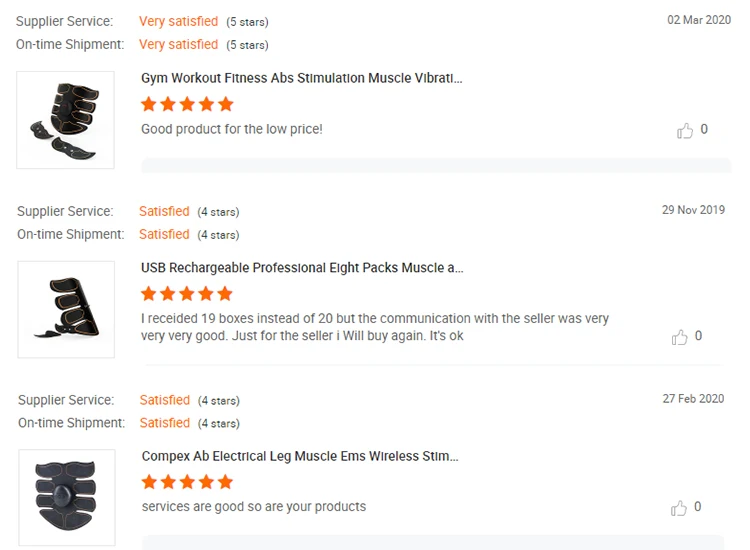Open 'USB Rechargeable Professional Eight Packs' link
The image size is (750, 550).
[x=302, y=268]
